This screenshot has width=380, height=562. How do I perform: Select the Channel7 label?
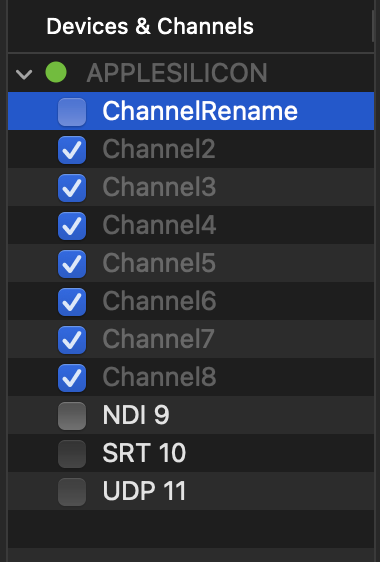pyautogui.click(x=158, y=339)
